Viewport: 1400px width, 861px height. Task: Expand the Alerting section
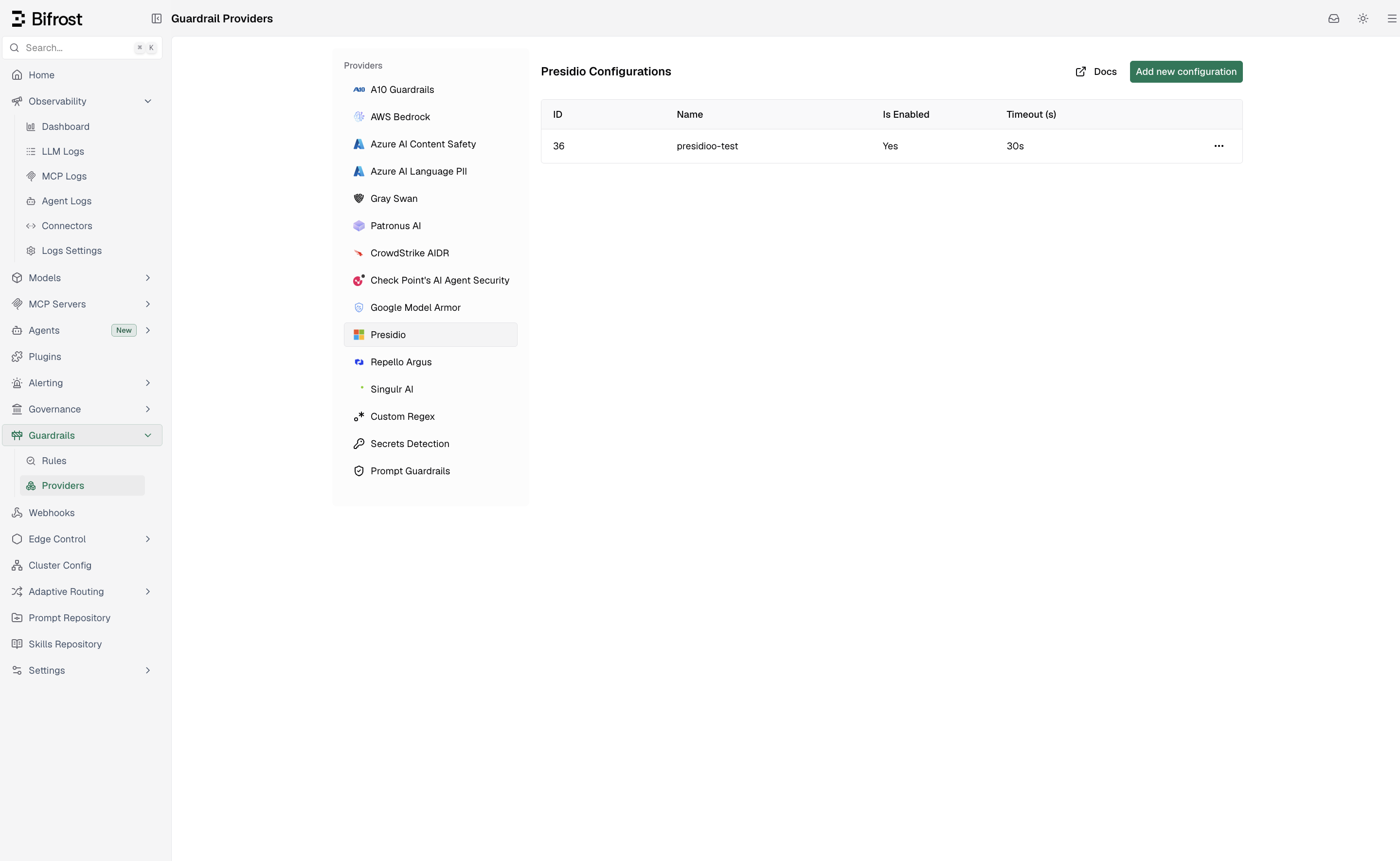coord(82,383)
